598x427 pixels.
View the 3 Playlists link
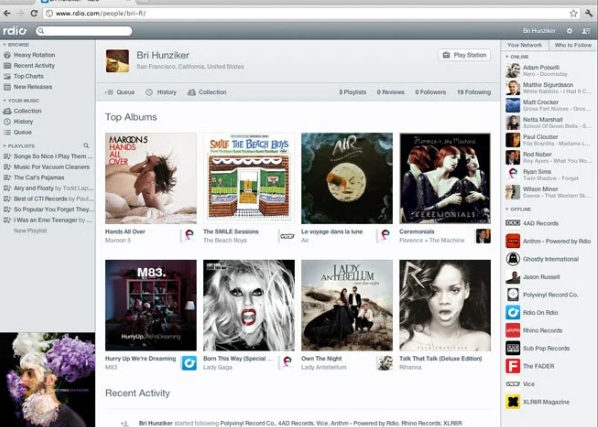(x=352, y=92)
